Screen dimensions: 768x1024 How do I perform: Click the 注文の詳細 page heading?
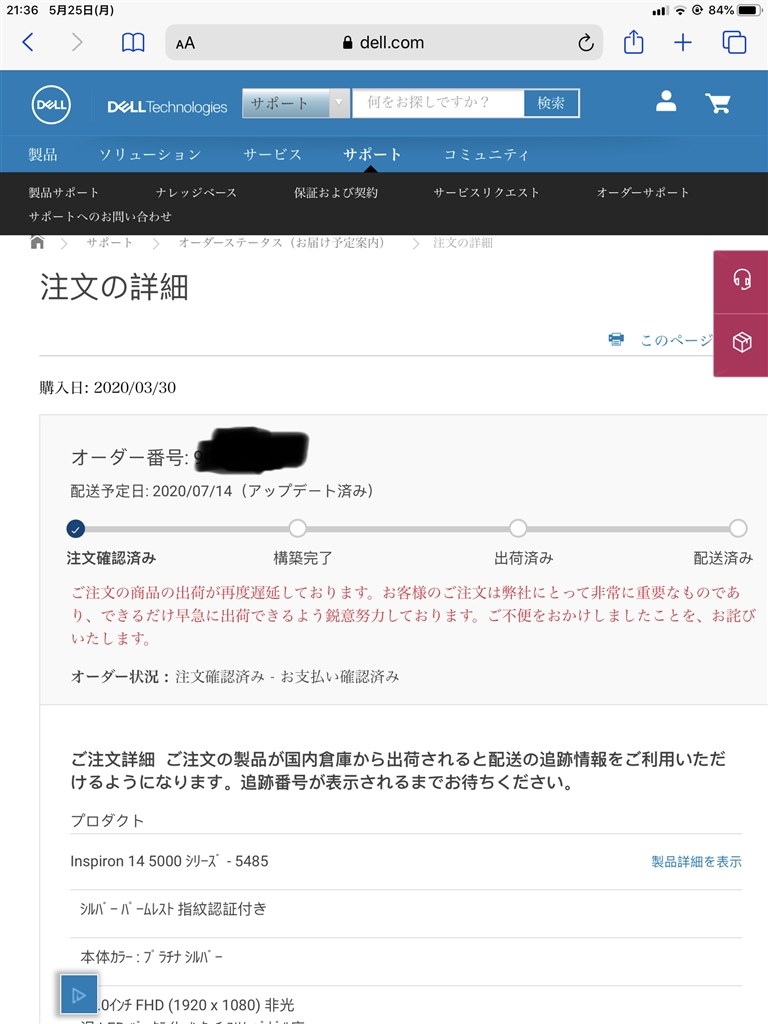(114, 287)
